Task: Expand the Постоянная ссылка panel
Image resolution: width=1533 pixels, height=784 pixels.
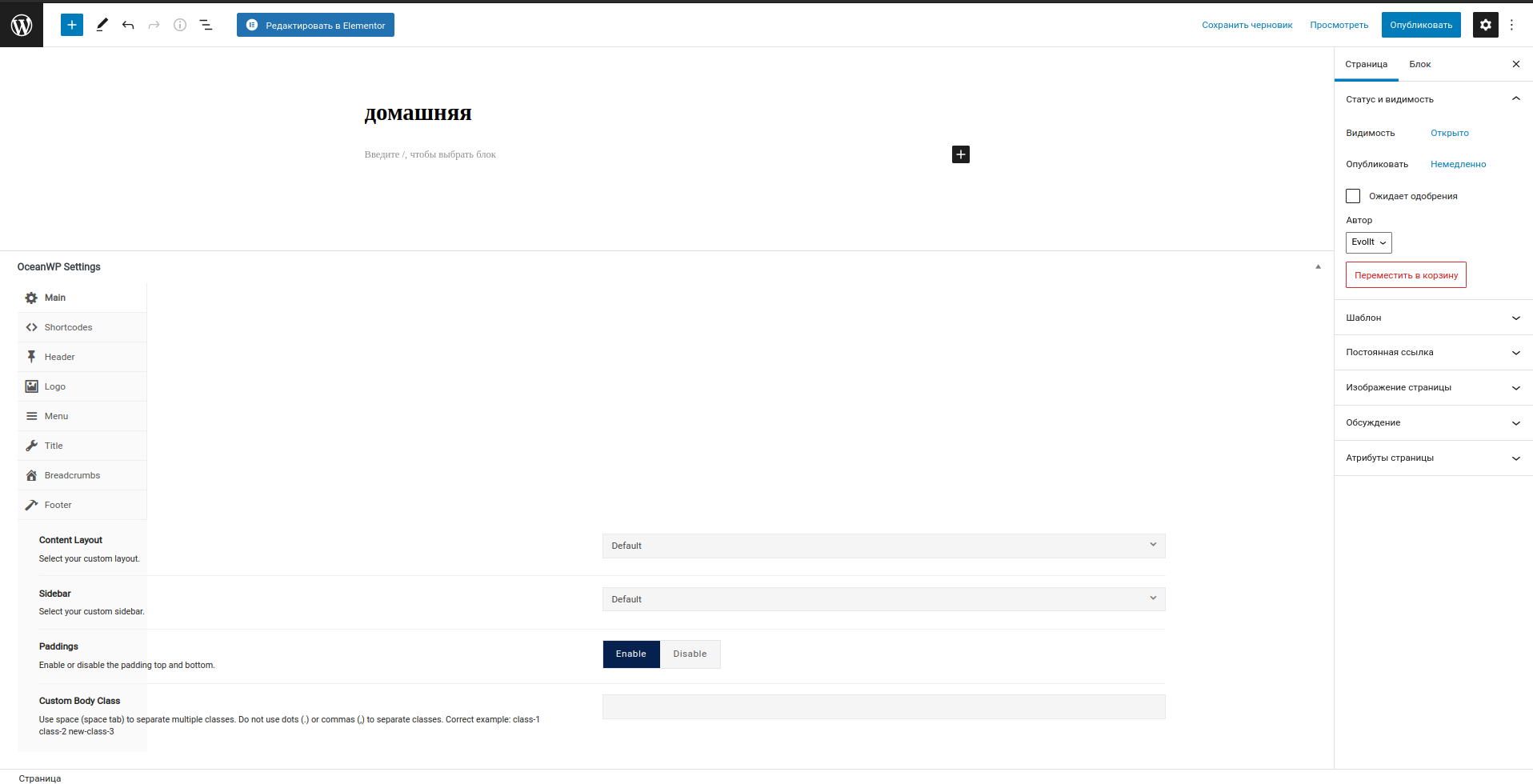Action: [x=1434, y=352]
